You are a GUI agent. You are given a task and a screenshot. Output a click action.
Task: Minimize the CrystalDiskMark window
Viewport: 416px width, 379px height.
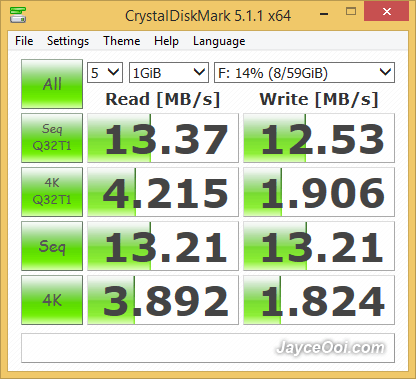[324, 13]
